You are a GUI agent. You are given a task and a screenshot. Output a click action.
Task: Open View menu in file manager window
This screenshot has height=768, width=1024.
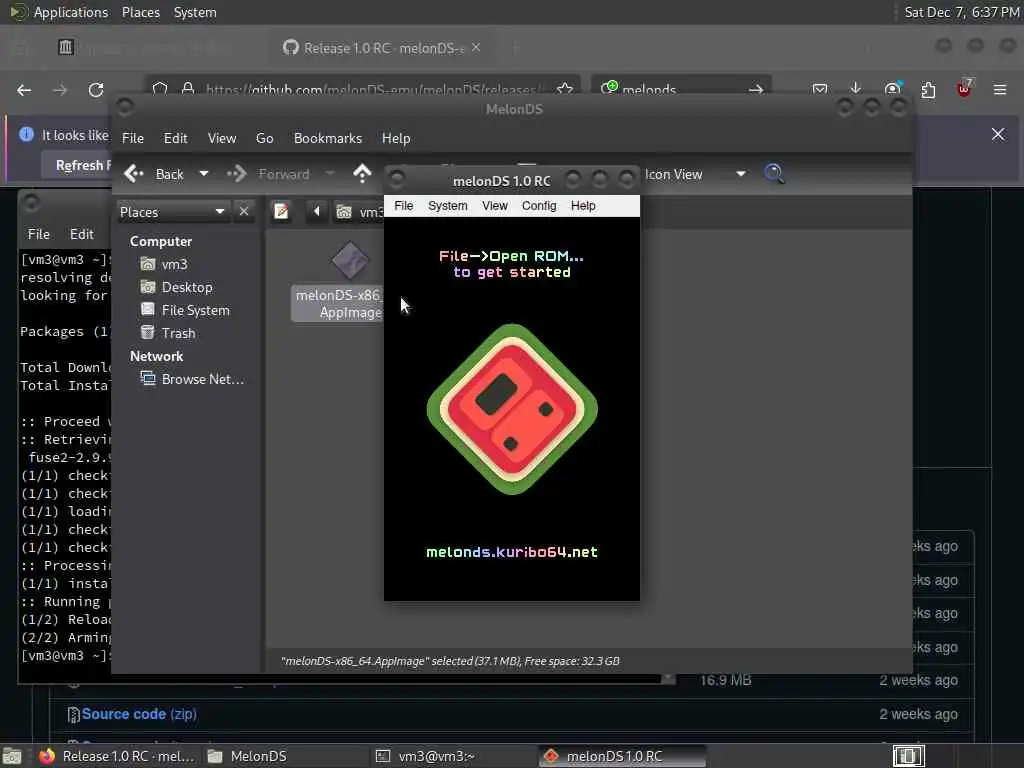tap(221, 138)
